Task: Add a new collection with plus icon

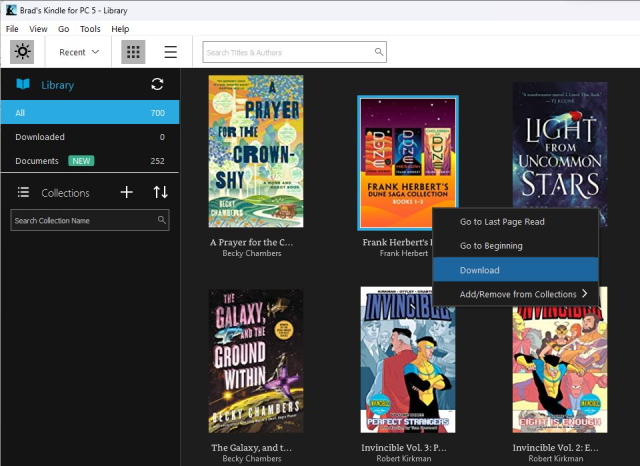Action: [x=127, y=192]
